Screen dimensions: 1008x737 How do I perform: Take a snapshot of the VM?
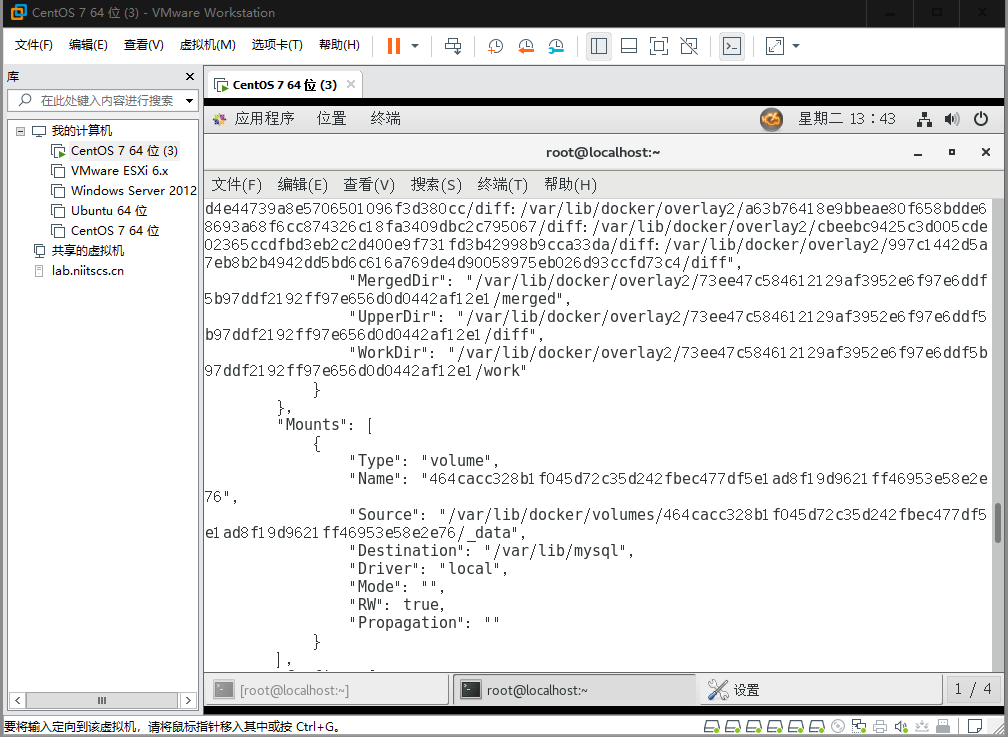pos(495,46)
